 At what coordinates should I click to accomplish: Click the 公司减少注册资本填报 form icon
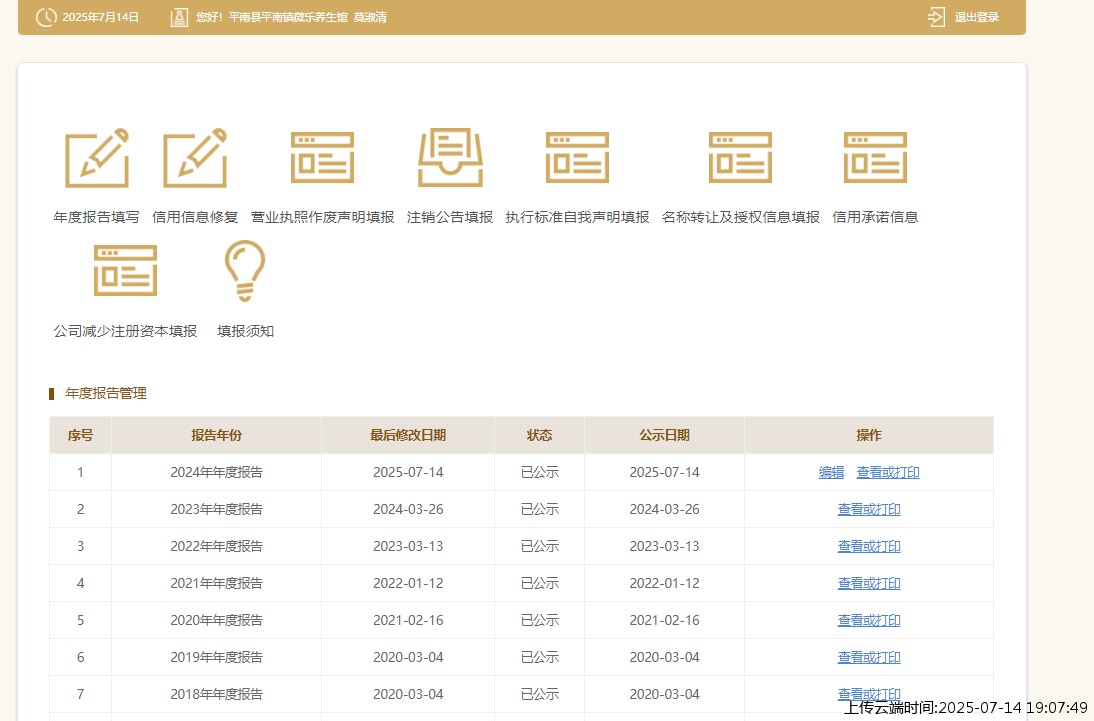tap(126, 271)
